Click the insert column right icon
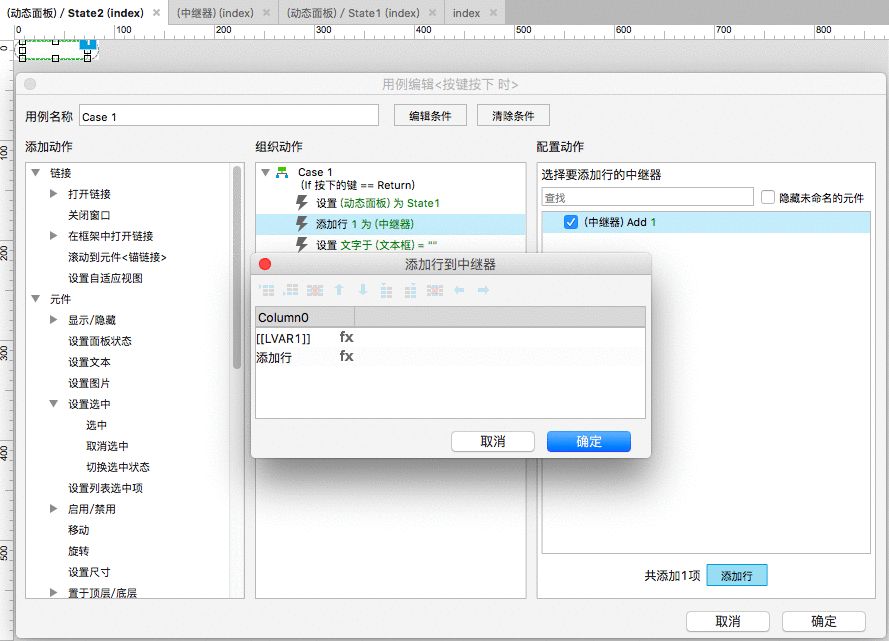This screenshot has height=641, width=889. click(410, 290)
